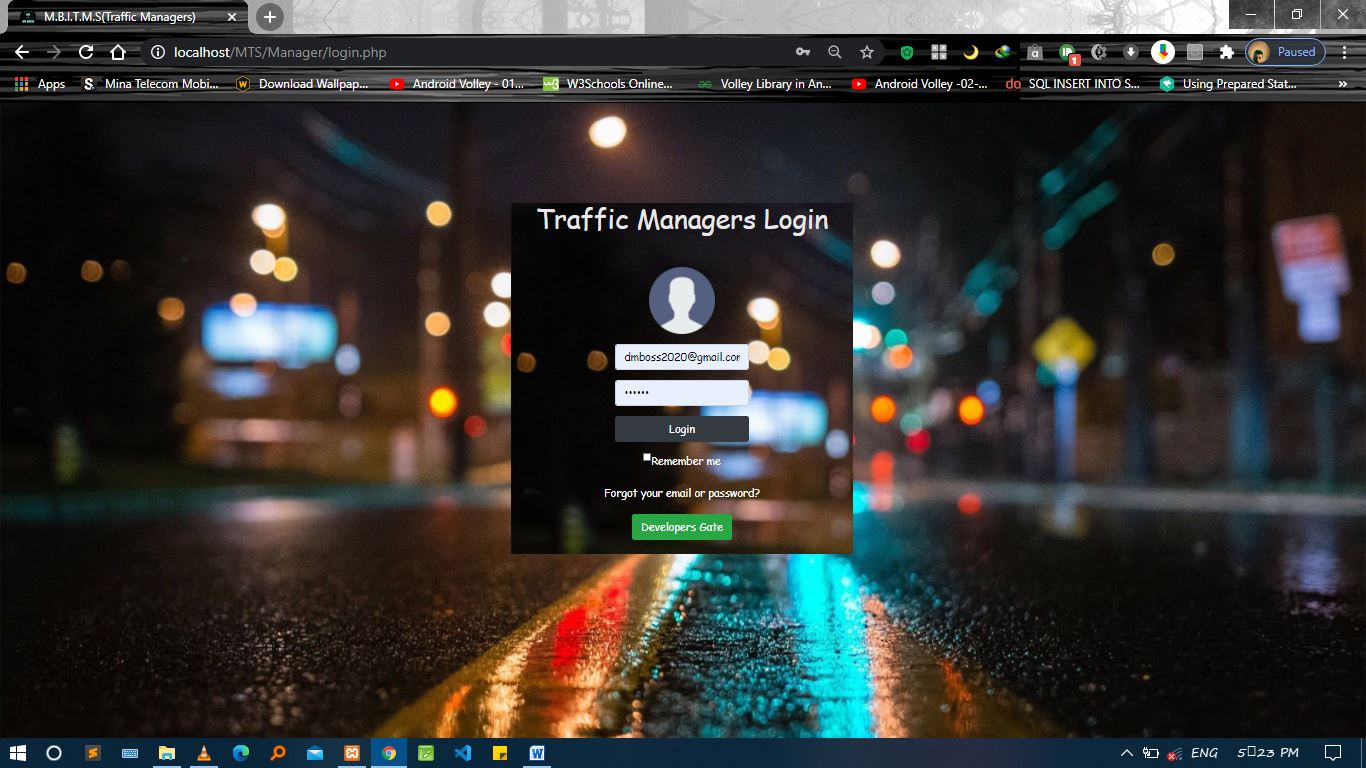Click the page info circle before localhost URL

(x=157, y=52)
